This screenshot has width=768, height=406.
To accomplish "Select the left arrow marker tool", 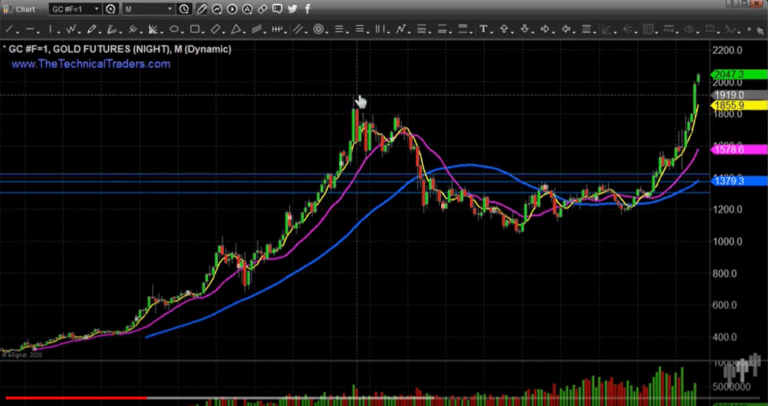I will click(x=565, y=29).
